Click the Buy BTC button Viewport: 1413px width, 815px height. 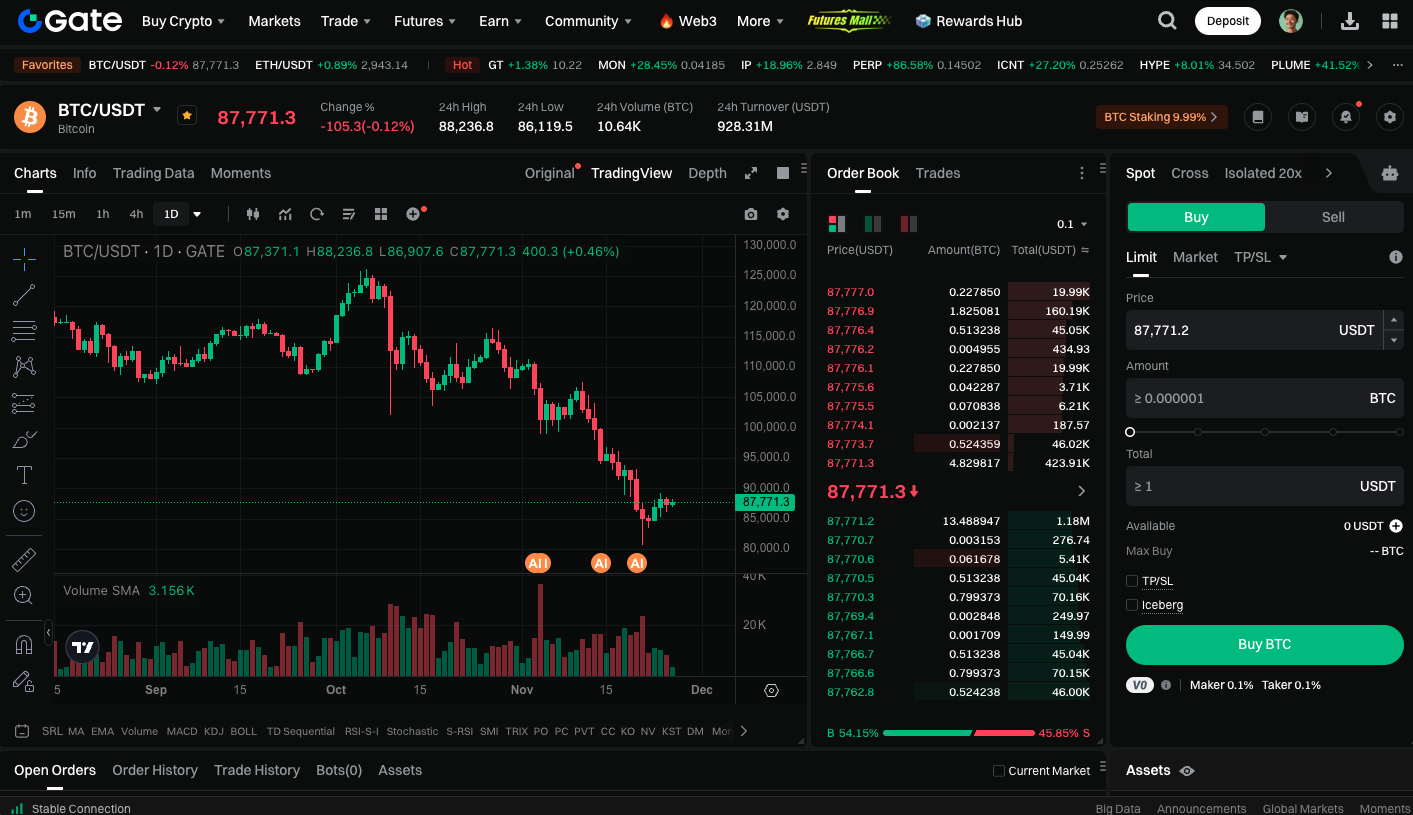(1265, 645)
